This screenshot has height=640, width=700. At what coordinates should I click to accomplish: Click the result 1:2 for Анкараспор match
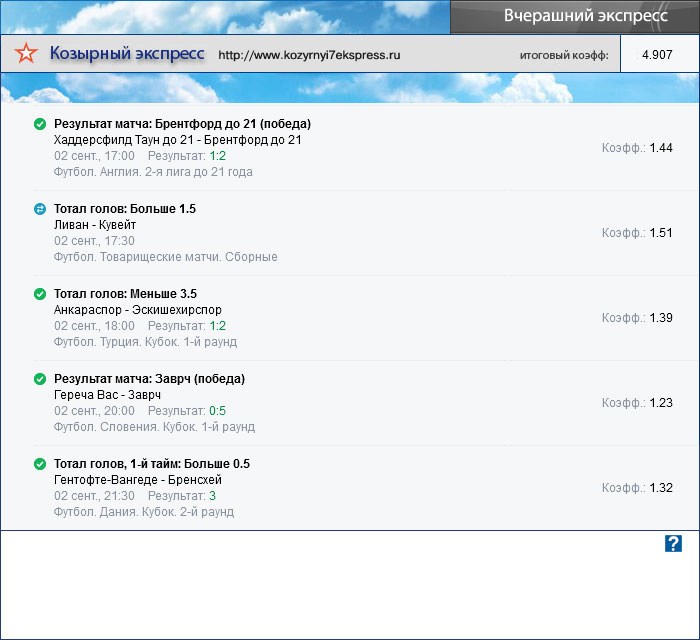point(218,326)
